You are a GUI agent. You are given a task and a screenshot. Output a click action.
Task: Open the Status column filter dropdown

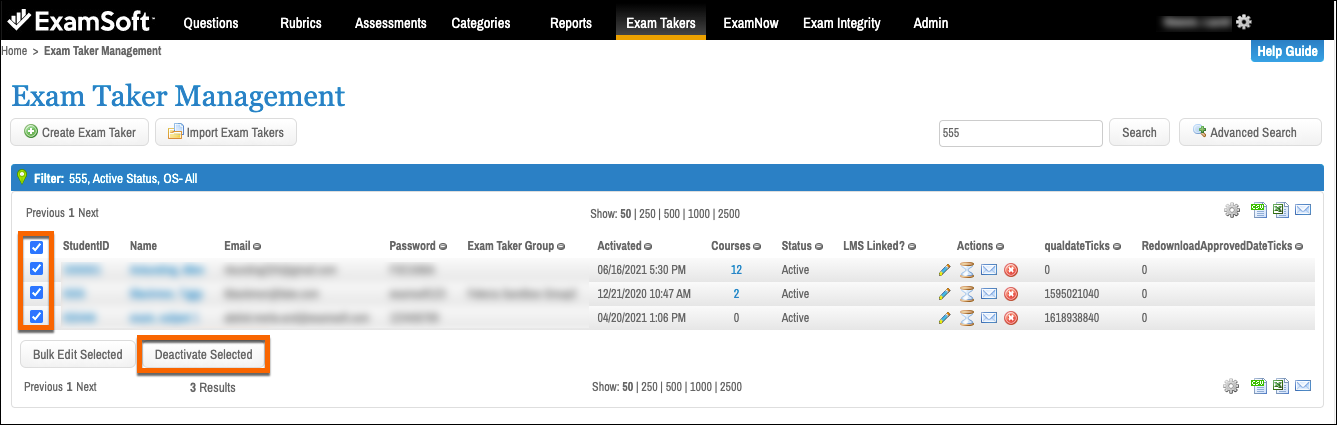820,246
